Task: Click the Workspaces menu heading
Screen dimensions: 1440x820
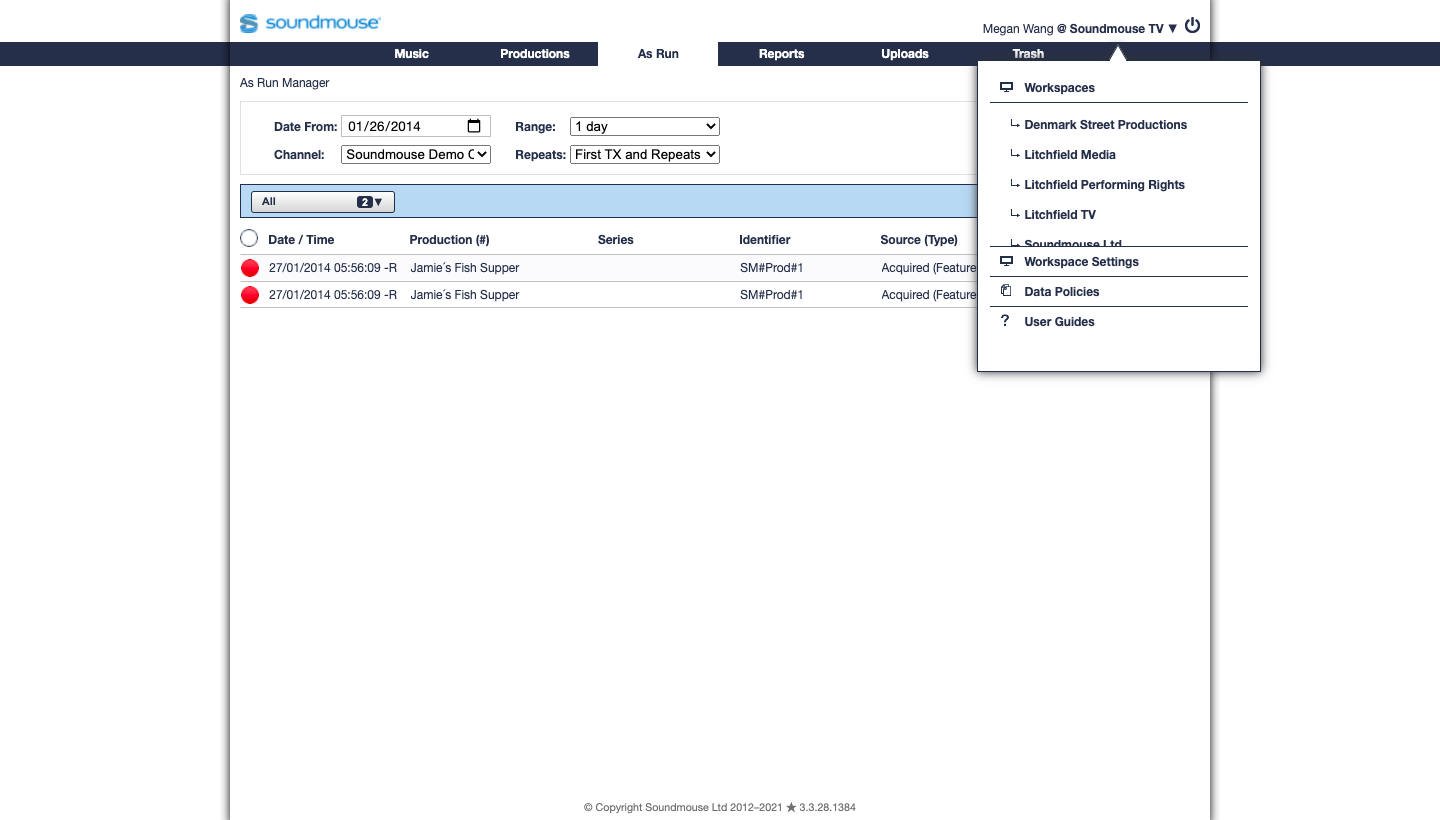Action: (1059, 88)
